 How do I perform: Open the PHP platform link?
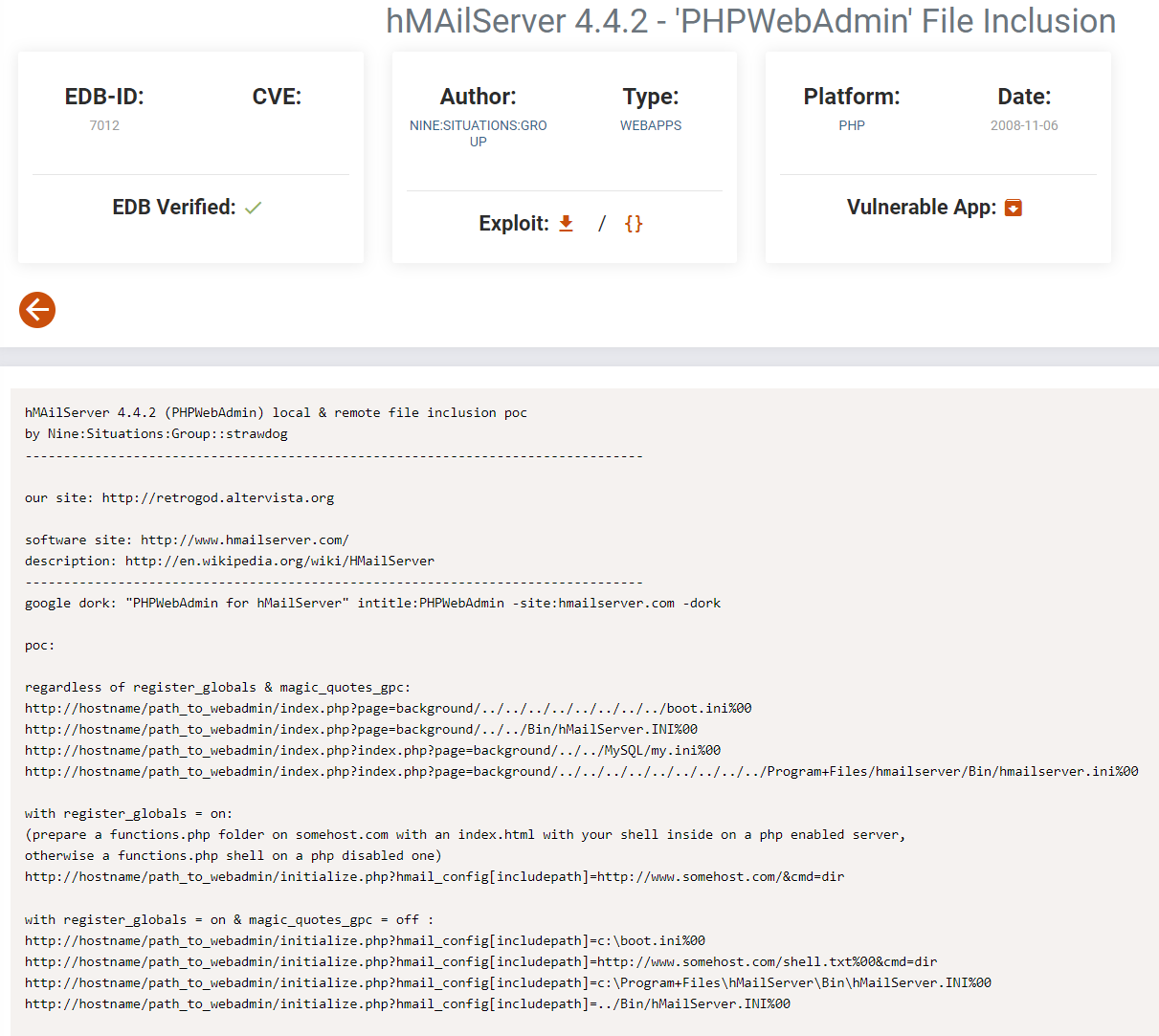(852, 125)
